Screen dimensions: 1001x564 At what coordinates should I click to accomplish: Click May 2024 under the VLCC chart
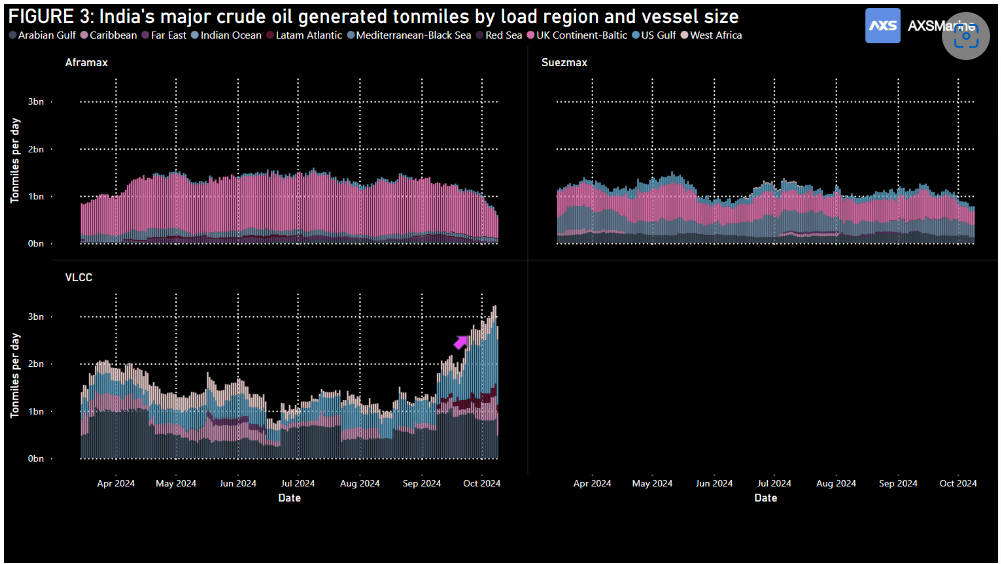tap(176, 484)
